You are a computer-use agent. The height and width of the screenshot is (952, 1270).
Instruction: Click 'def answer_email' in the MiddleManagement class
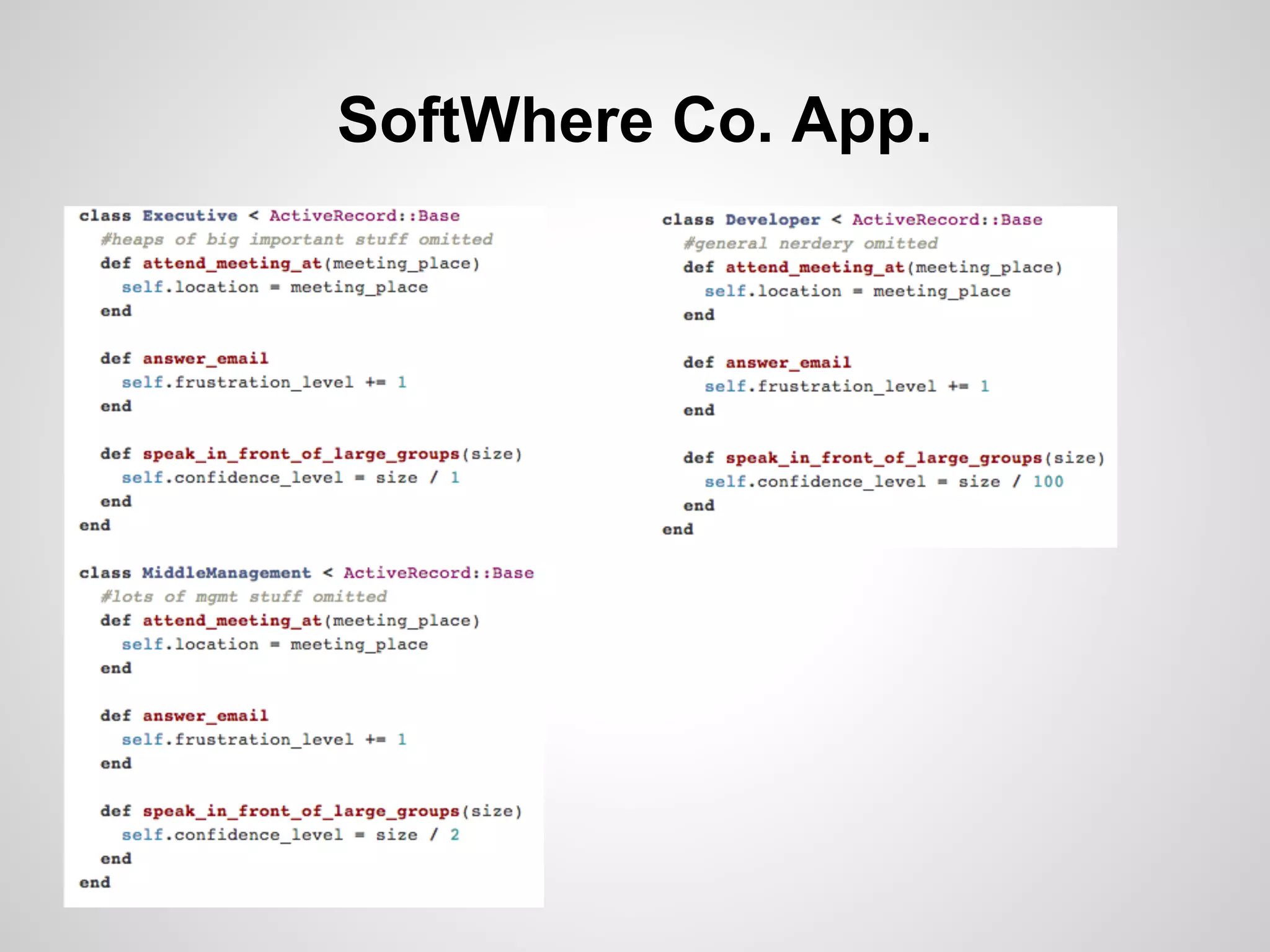click(185, 716)
